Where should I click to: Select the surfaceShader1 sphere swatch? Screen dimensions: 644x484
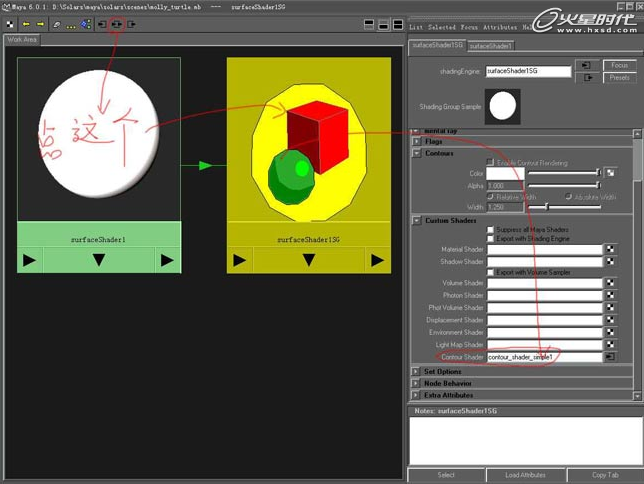pos(99,139)
